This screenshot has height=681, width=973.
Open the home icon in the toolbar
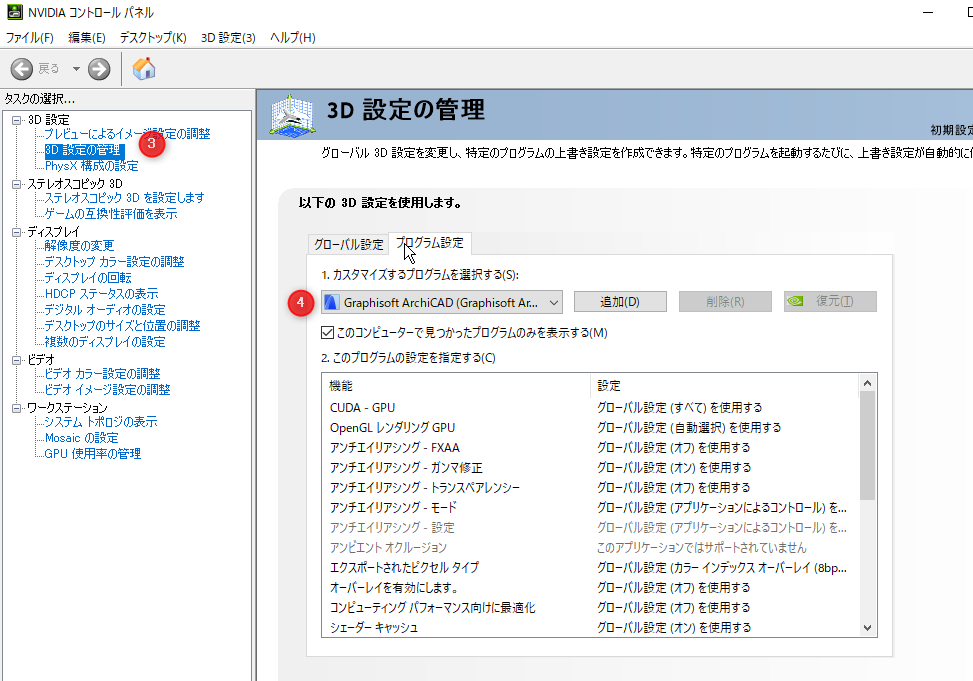click(144, 68)
